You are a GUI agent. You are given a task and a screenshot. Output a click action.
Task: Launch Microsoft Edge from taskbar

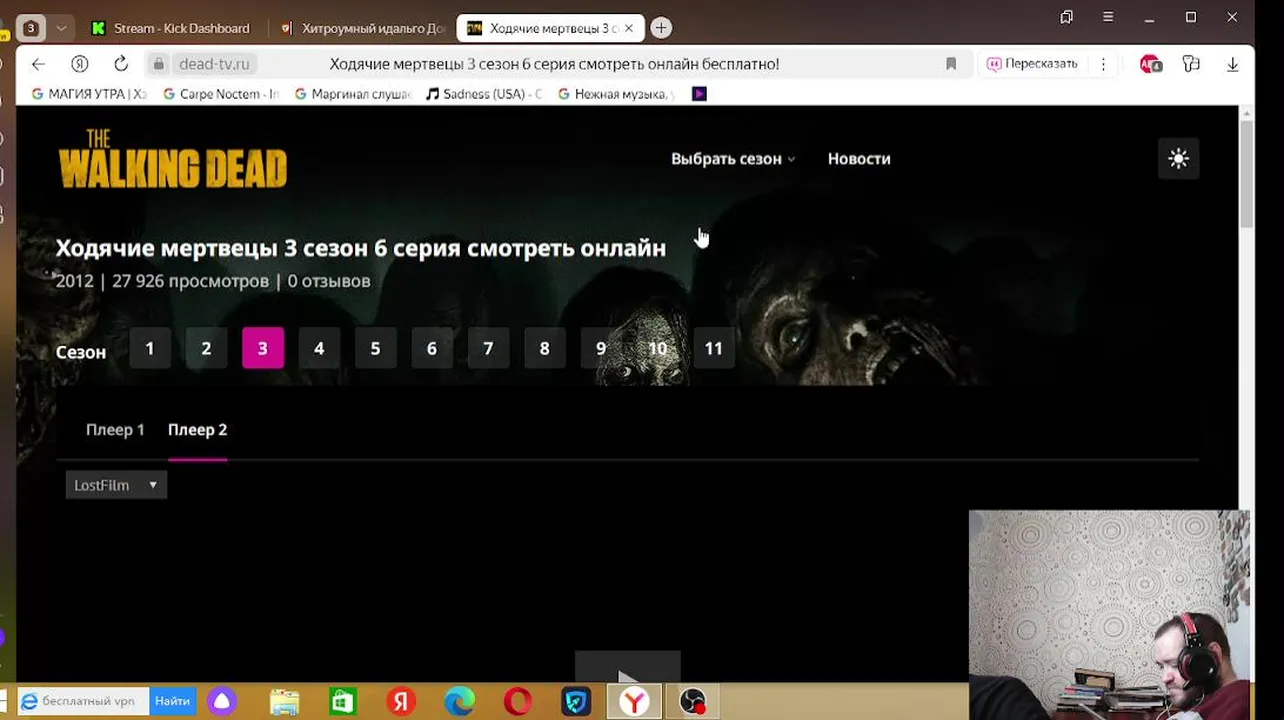tap(459, 702)
